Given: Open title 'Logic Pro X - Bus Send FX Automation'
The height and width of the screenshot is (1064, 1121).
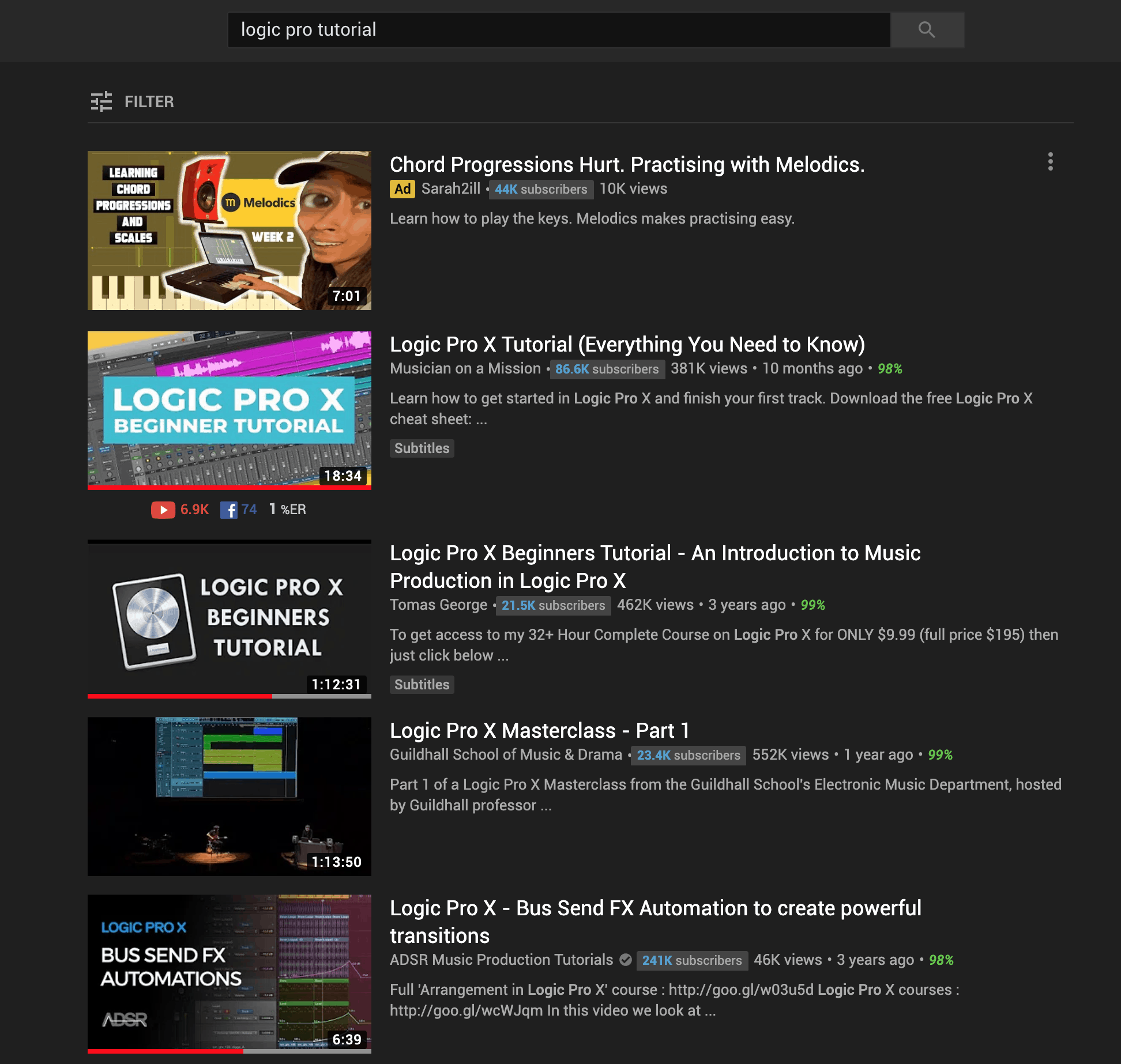Looking at the screenshot, I should point(656,922).
